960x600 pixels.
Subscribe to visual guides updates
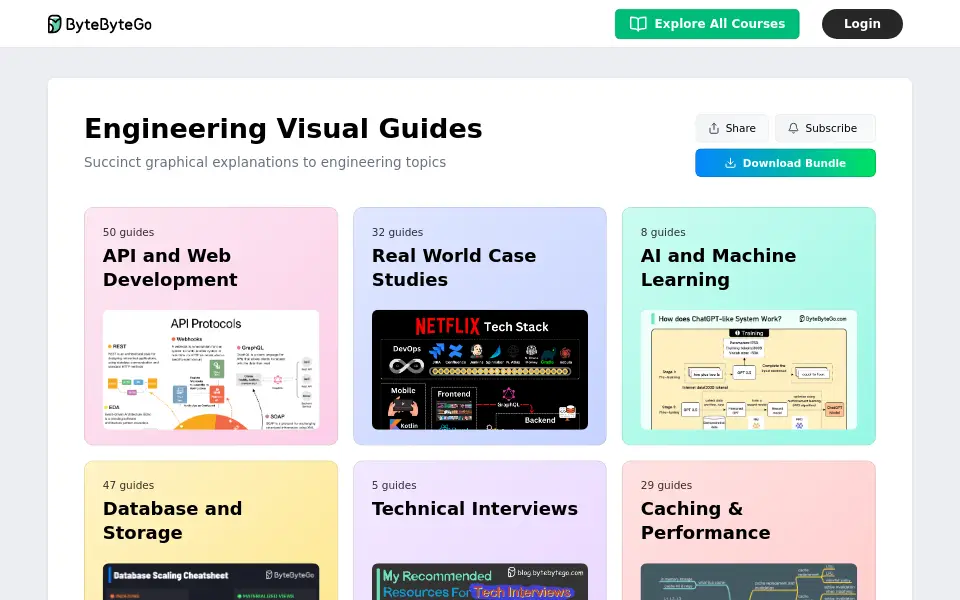(x=825, y=128)
